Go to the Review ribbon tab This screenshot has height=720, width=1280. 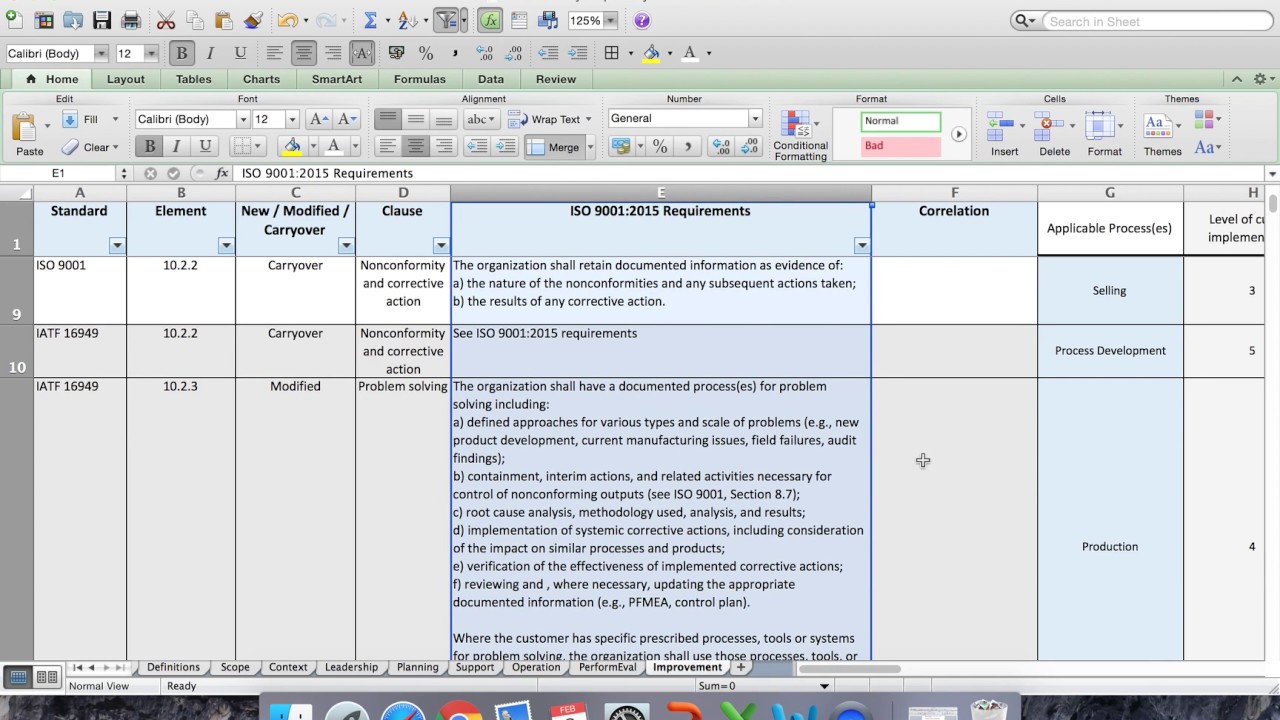pyautogui.click(x=556, y=79)
